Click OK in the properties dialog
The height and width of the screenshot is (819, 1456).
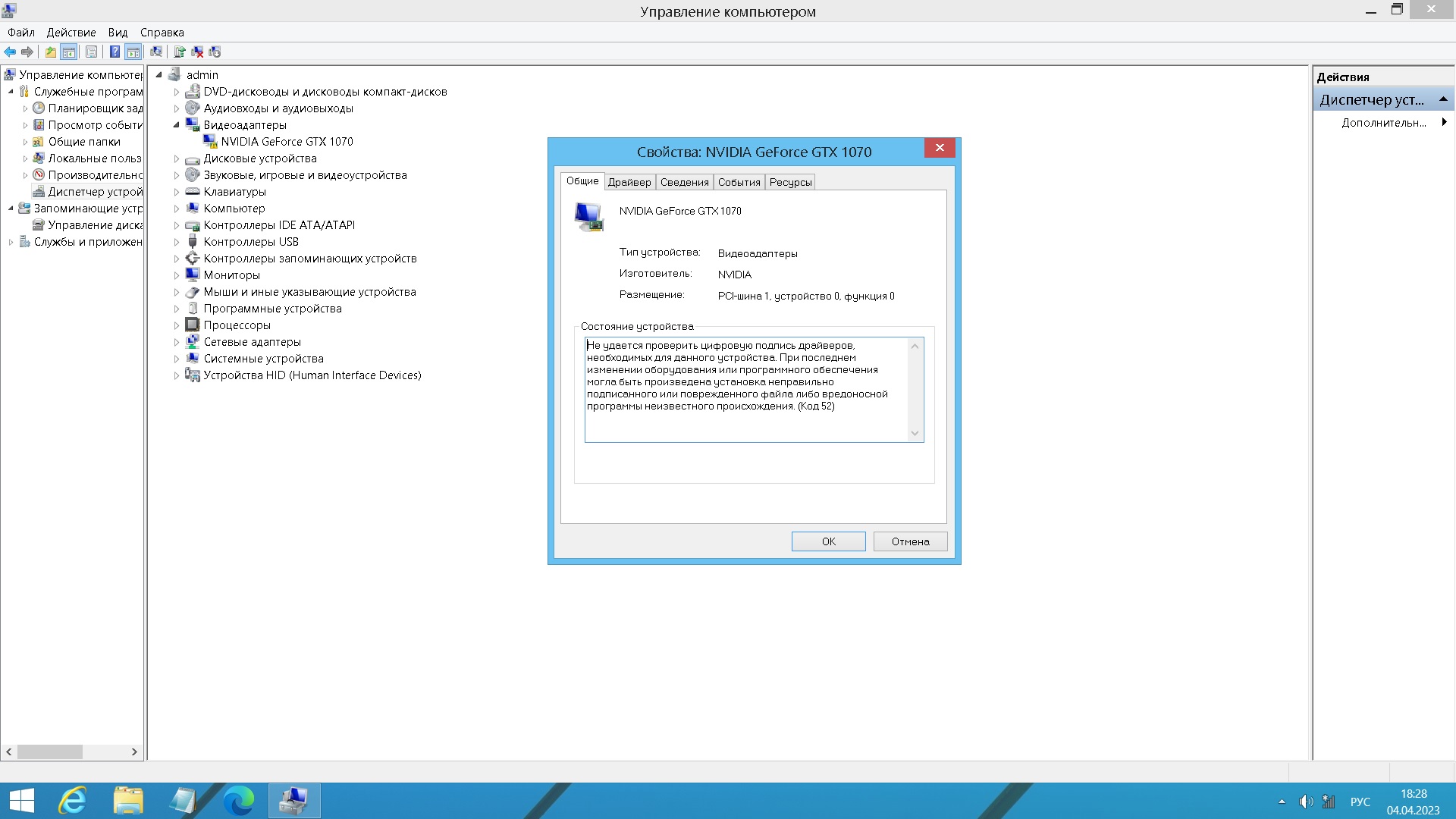pos(829,541)
